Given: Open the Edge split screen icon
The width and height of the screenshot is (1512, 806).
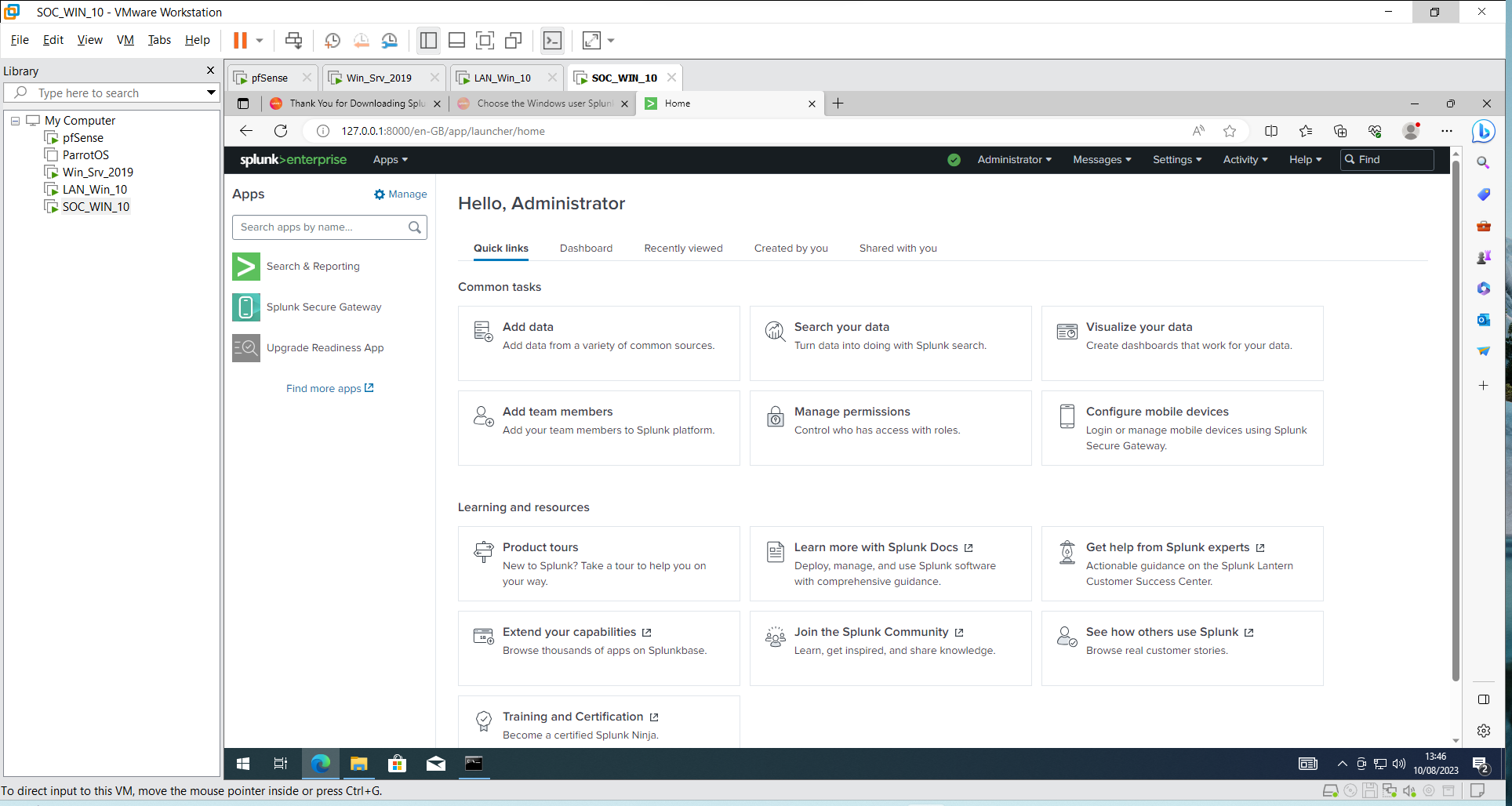Looking at the screenshot, I should point(1271,131).
